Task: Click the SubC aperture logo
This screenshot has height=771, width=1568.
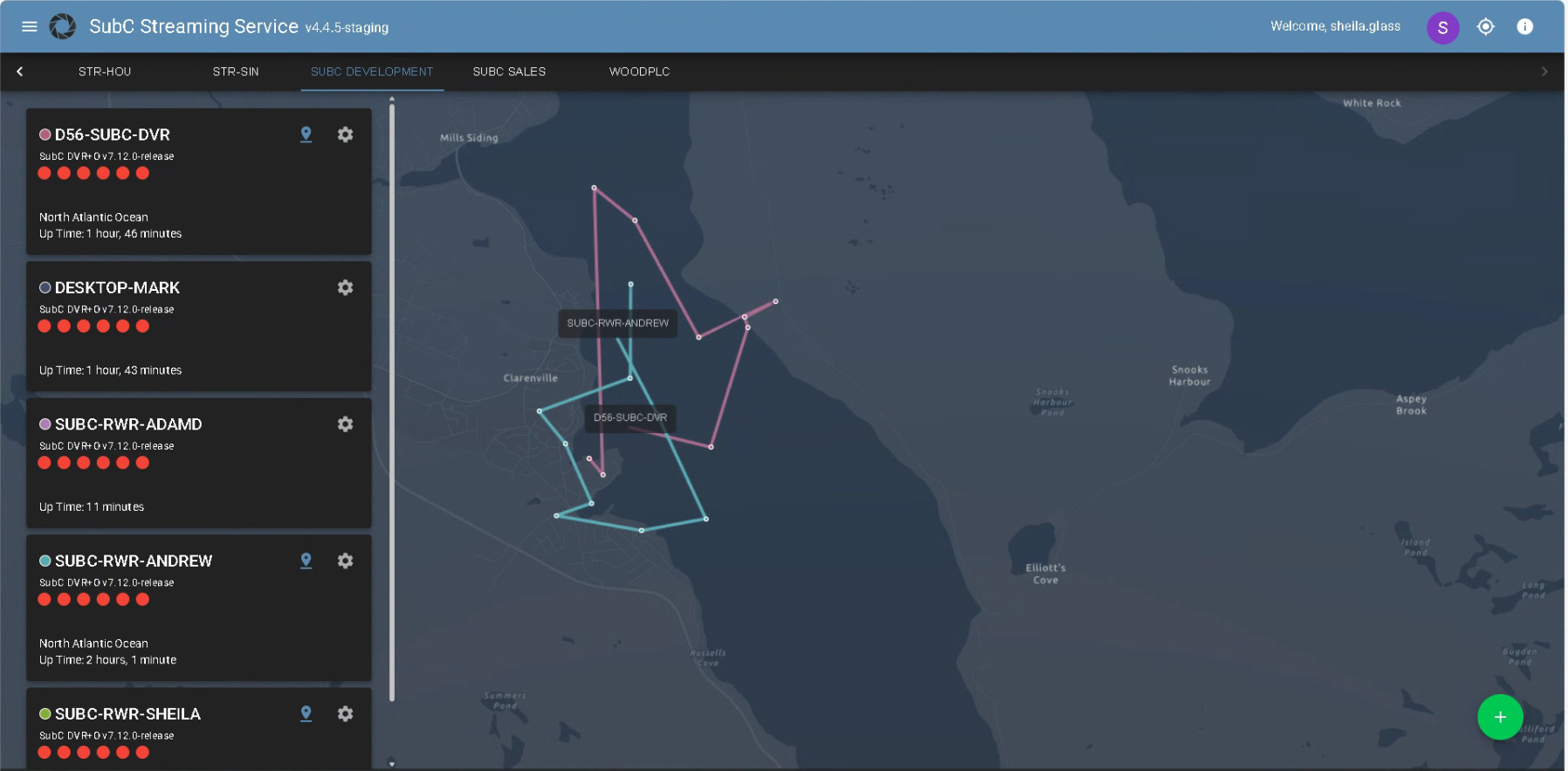Action: pyautogui.click(x=62, y=26)
